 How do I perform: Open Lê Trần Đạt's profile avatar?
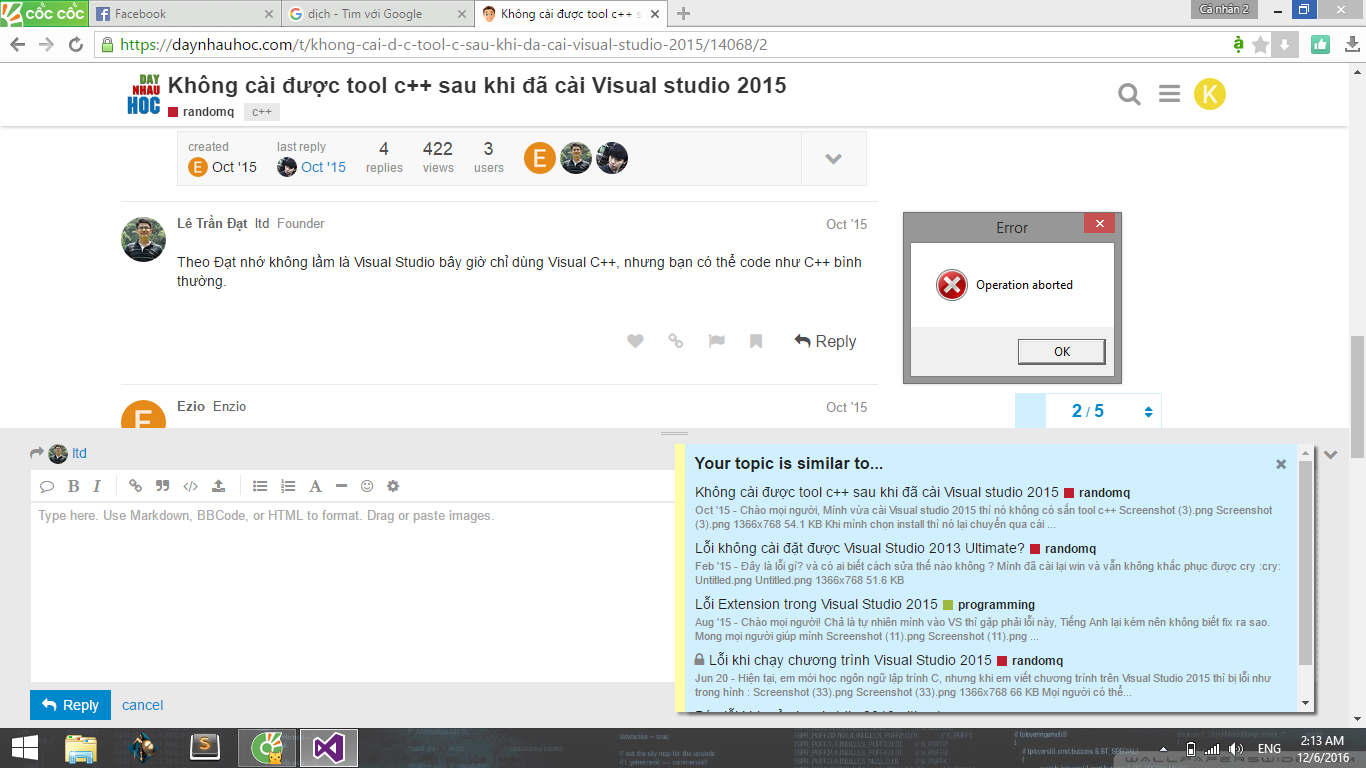[x=143, y=239]
